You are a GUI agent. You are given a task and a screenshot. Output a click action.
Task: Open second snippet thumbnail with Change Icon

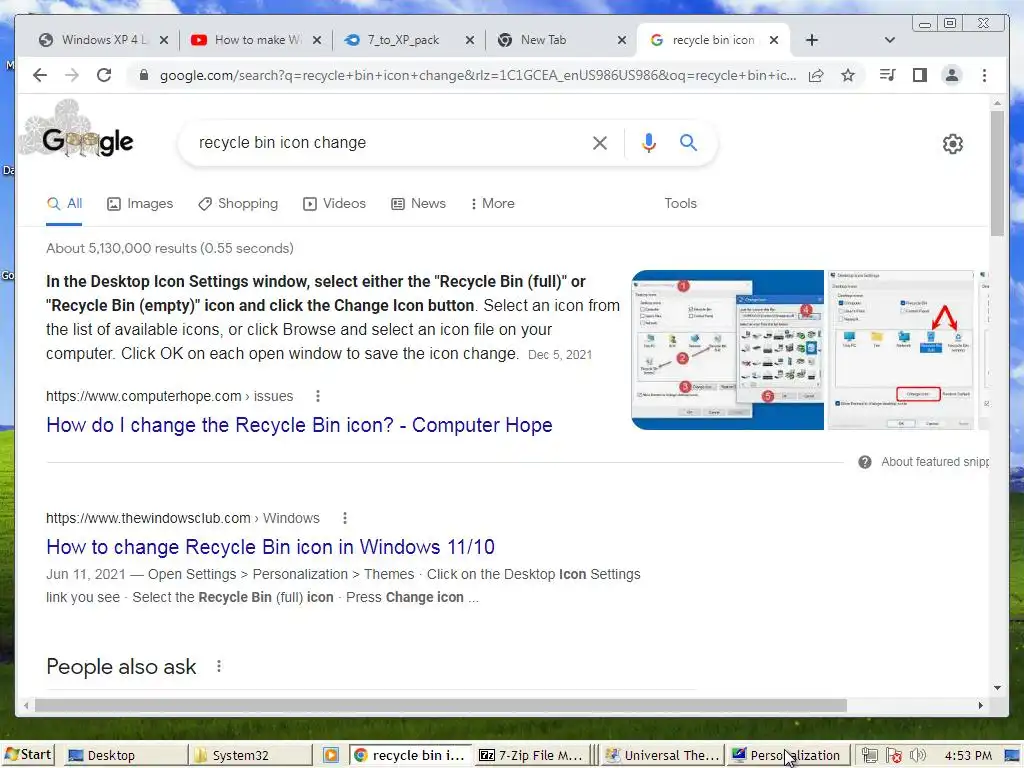click(x=901, y=350)
